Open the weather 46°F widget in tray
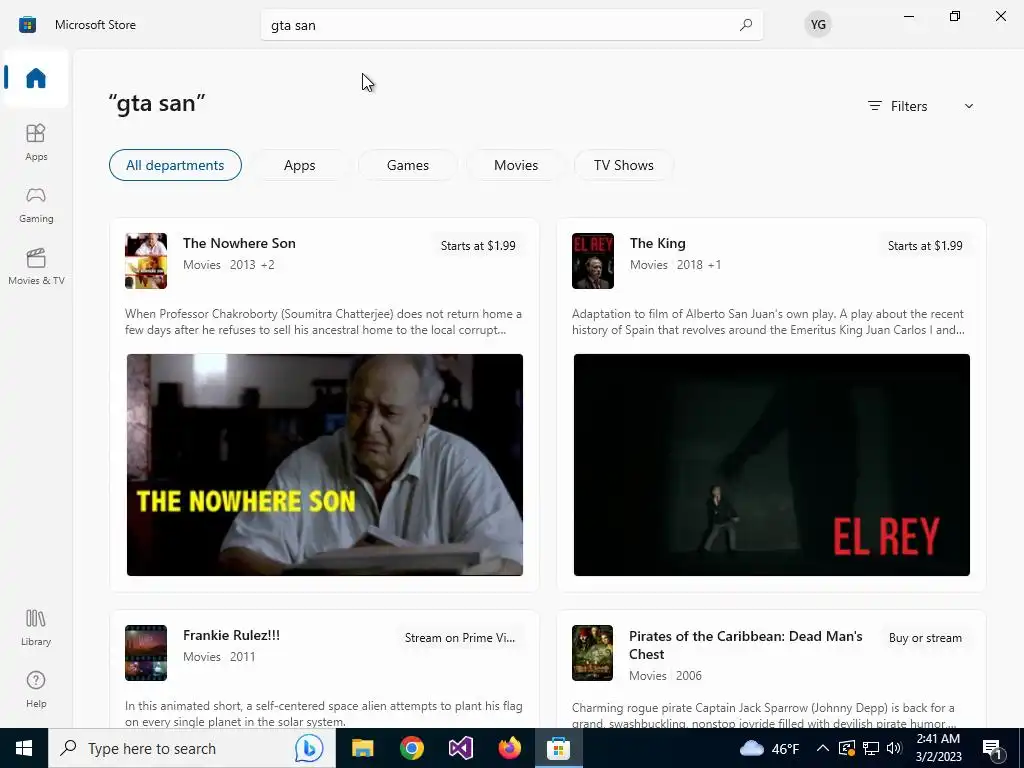Screen dimensions: 1024x768 pyautogui.click(x=769, y=748)
